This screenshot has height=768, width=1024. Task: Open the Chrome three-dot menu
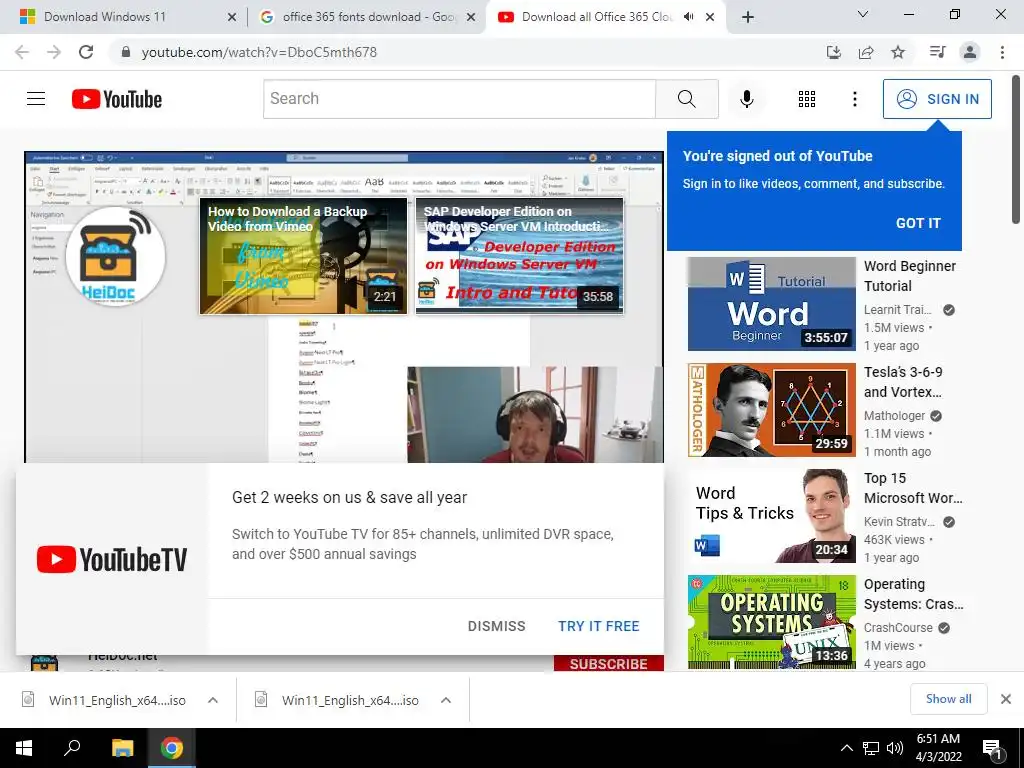coord(1002,52)
